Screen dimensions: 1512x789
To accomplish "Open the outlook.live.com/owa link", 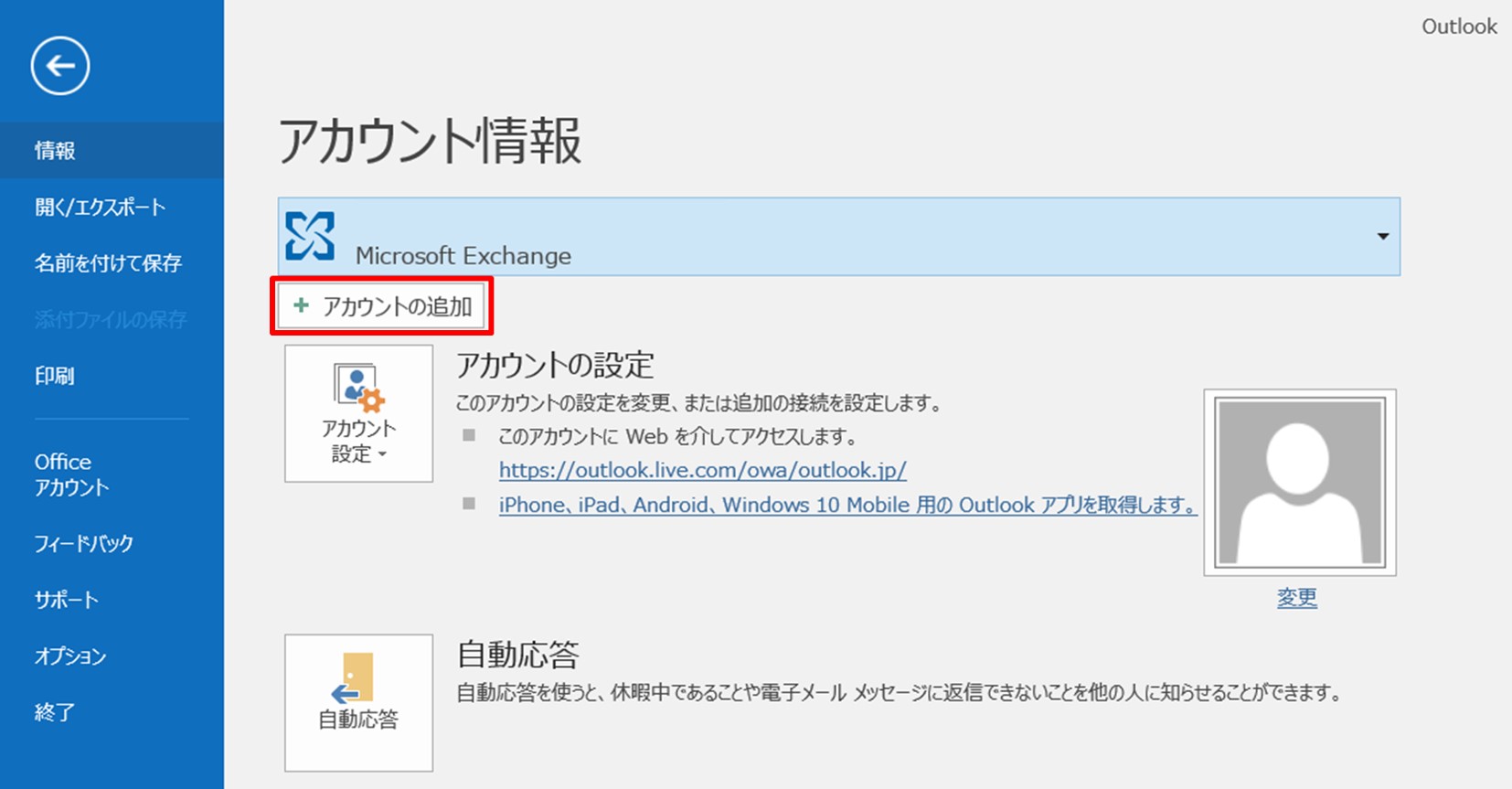I will (x=702, y=470).
